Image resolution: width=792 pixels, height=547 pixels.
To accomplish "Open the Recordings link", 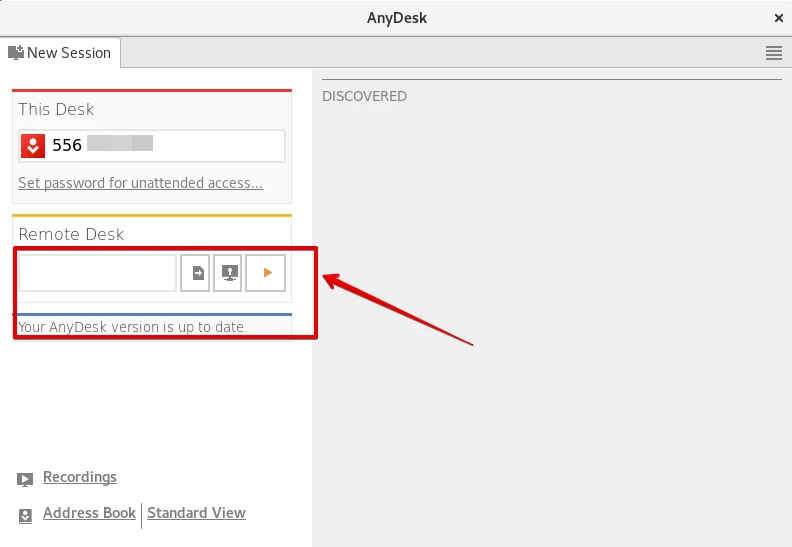I will click(80, 477).
